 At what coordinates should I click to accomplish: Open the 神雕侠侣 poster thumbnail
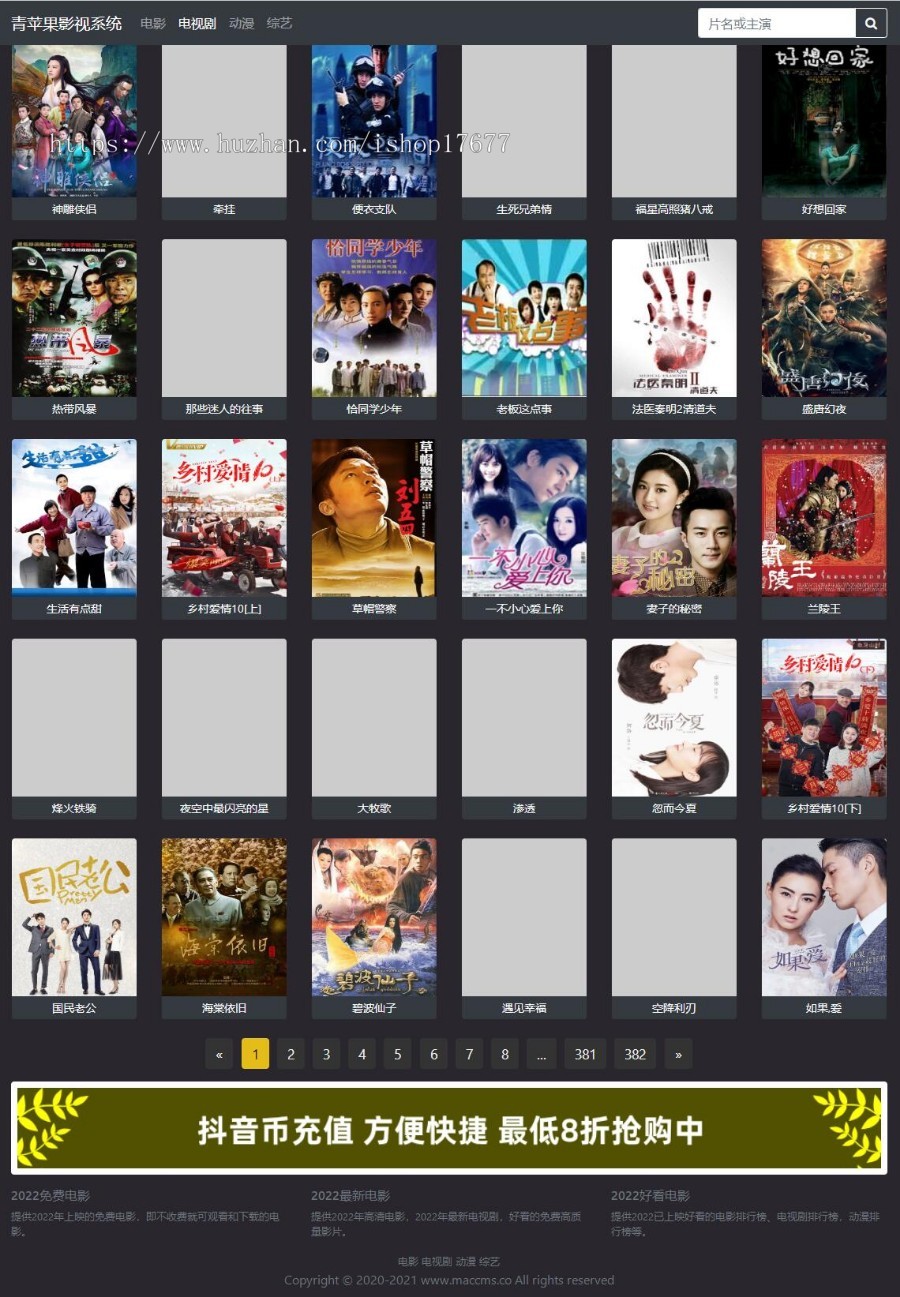click(x=74, y=121)
